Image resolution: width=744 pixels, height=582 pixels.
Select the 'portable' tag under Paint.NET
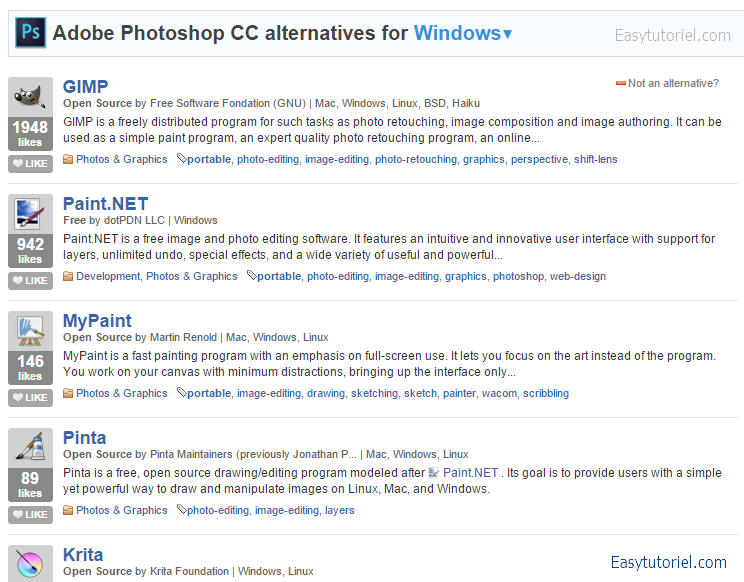(x=279, y=277)
